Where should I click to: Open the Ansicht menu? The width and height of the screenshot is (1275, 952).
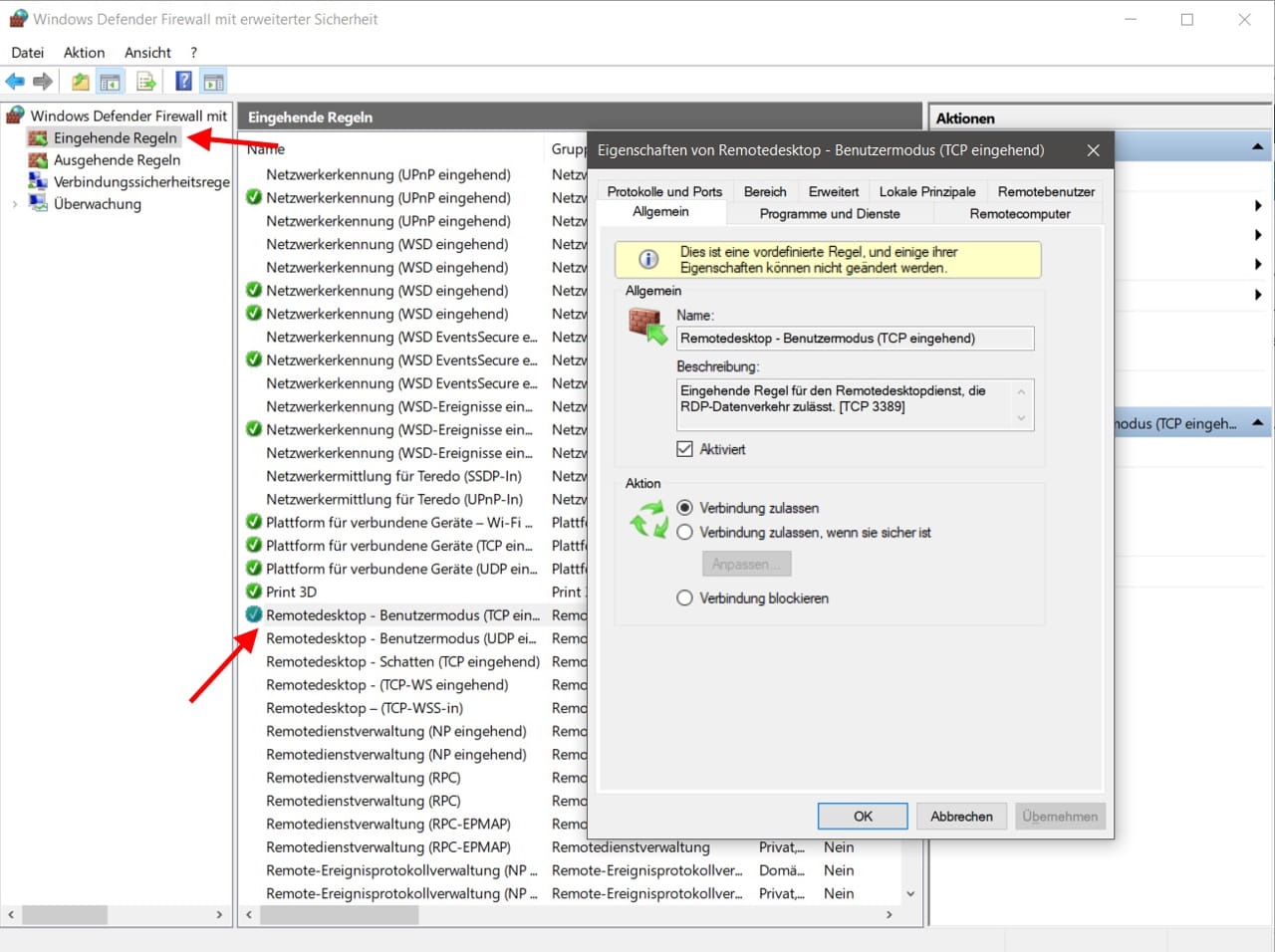click(147, 52)
